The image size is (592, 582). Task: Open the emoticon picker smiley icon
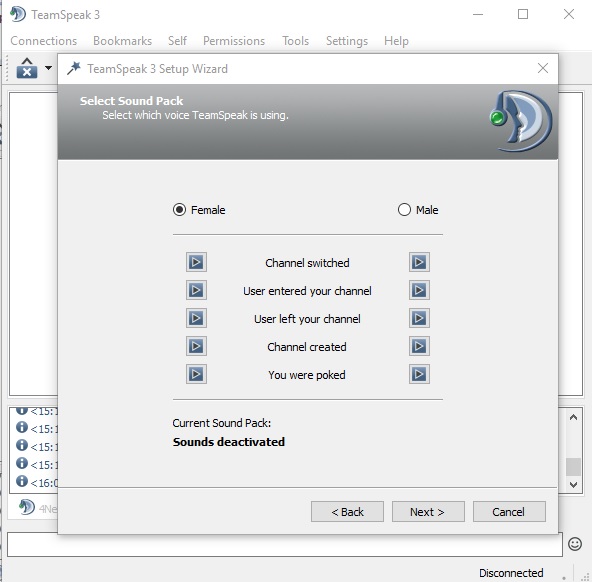pos(575,544)
